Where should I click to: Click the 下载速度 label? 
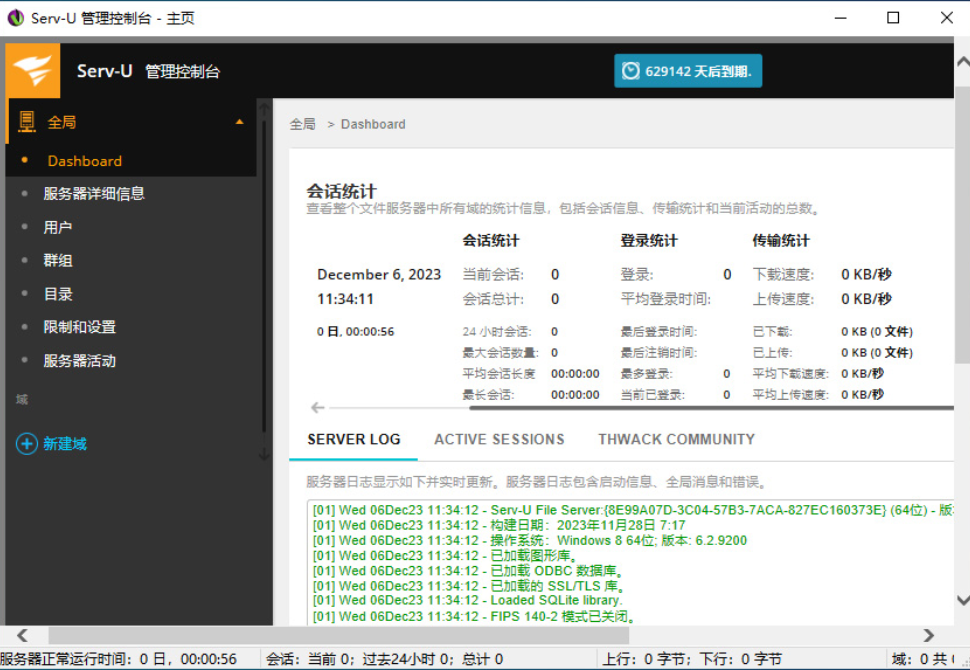coord(783,274)
